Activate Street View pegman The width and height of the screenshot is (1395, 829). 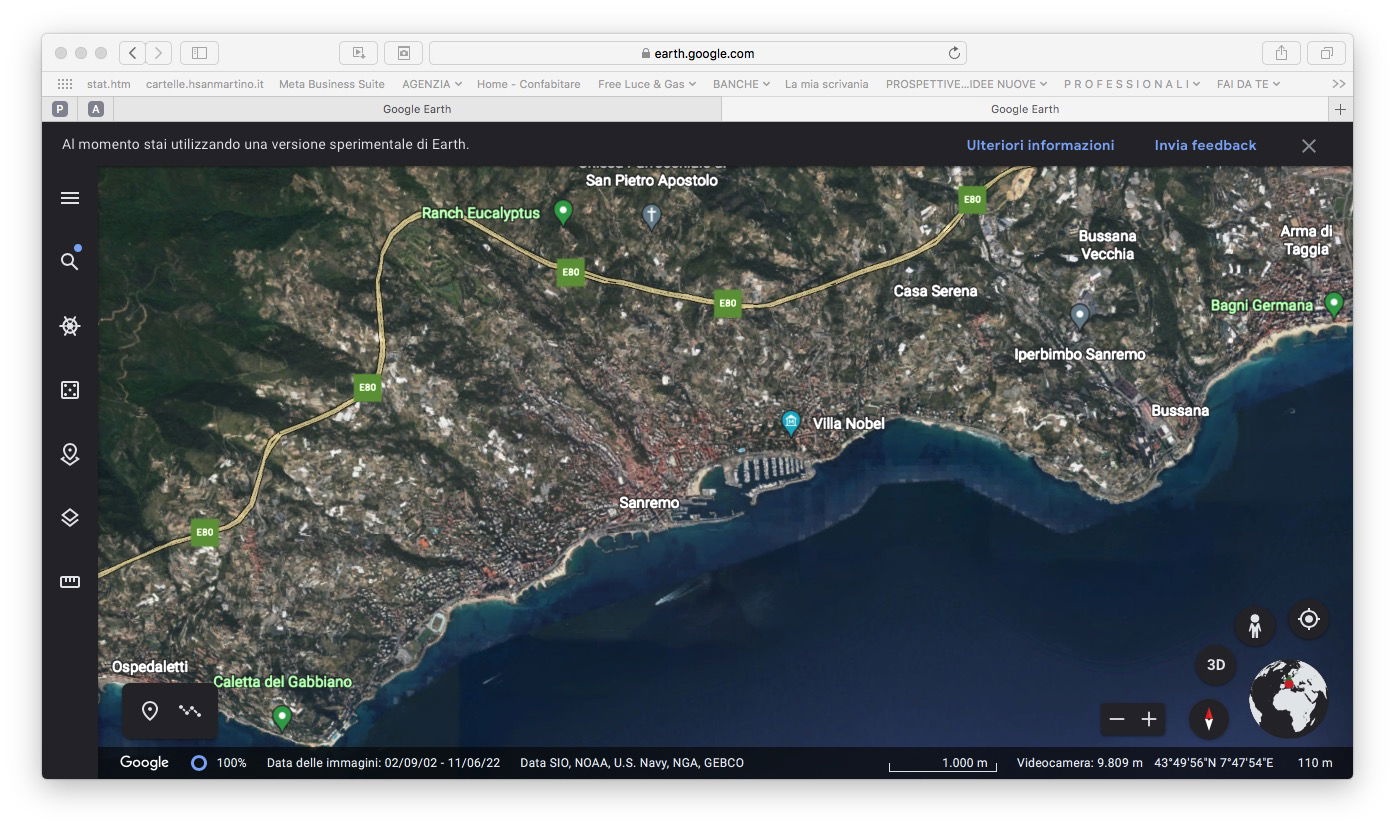pos(1255,627)
